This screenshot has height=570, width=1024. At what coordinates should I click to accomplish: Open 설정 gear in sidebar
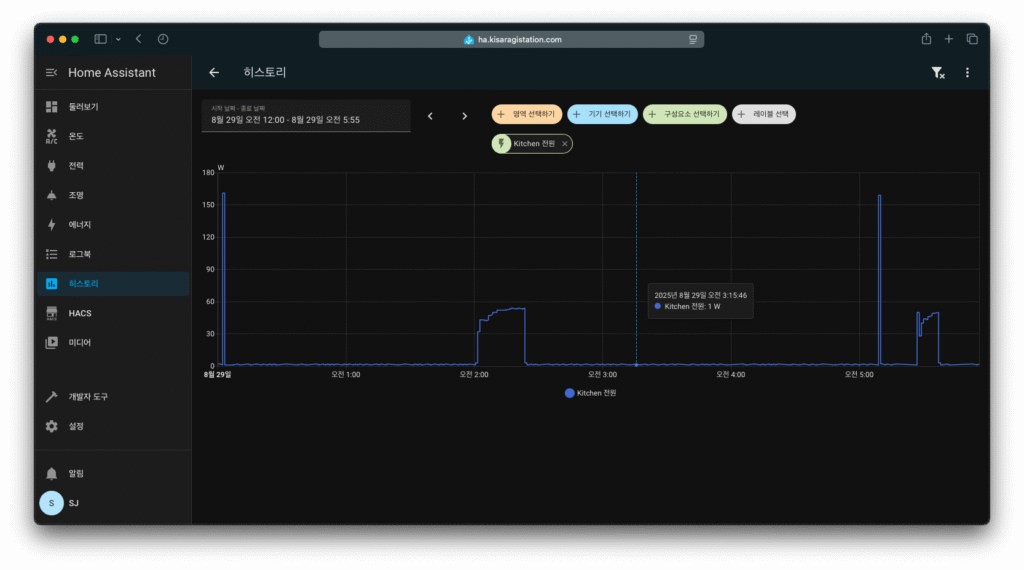[76, 426]
